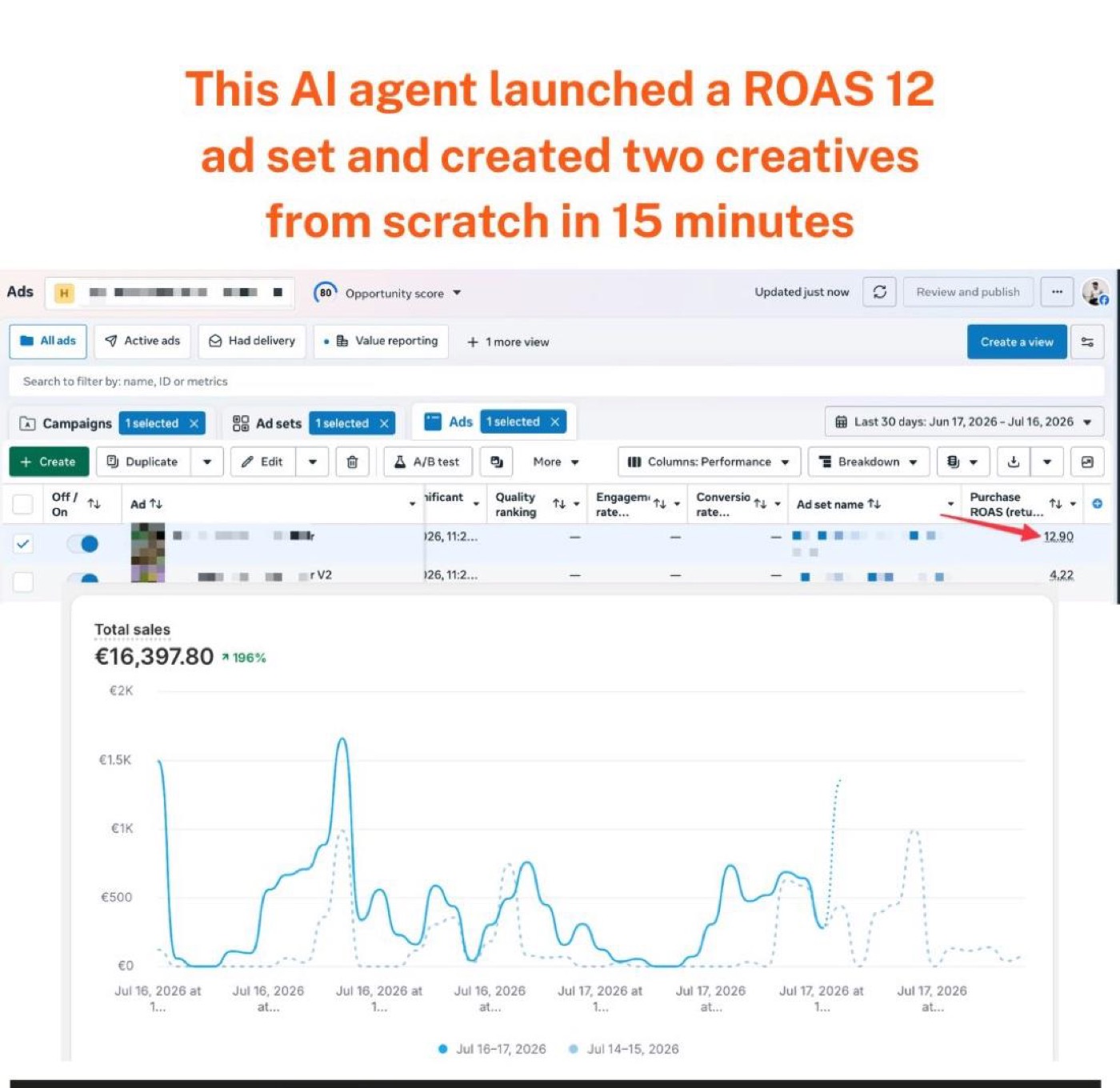This screenshot has height=1088, width=1120.
Task: Sort by the Ad column arrows
Action: 156,504
